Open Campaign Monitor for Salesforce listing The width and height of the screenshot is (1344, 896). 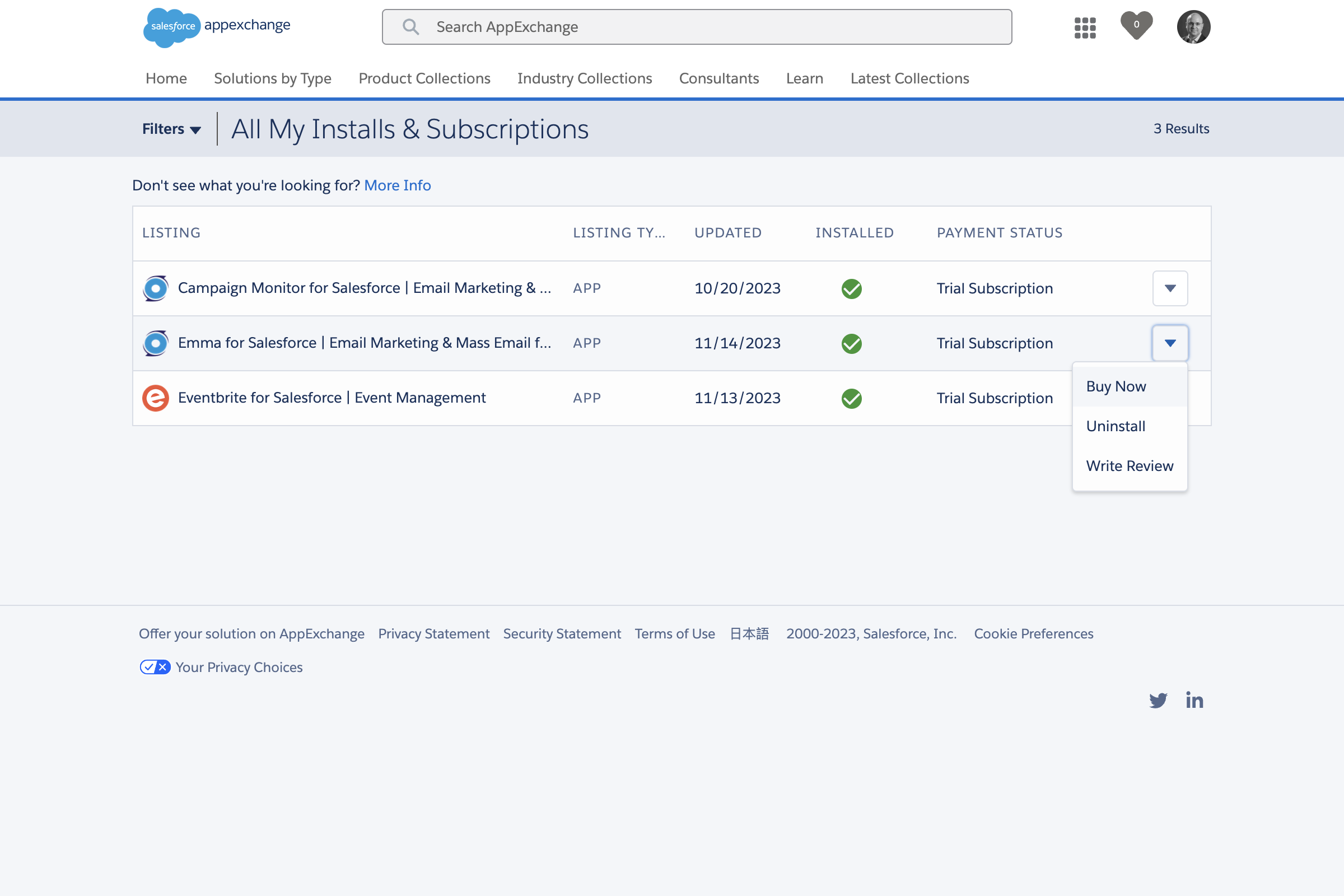[365, 288]
